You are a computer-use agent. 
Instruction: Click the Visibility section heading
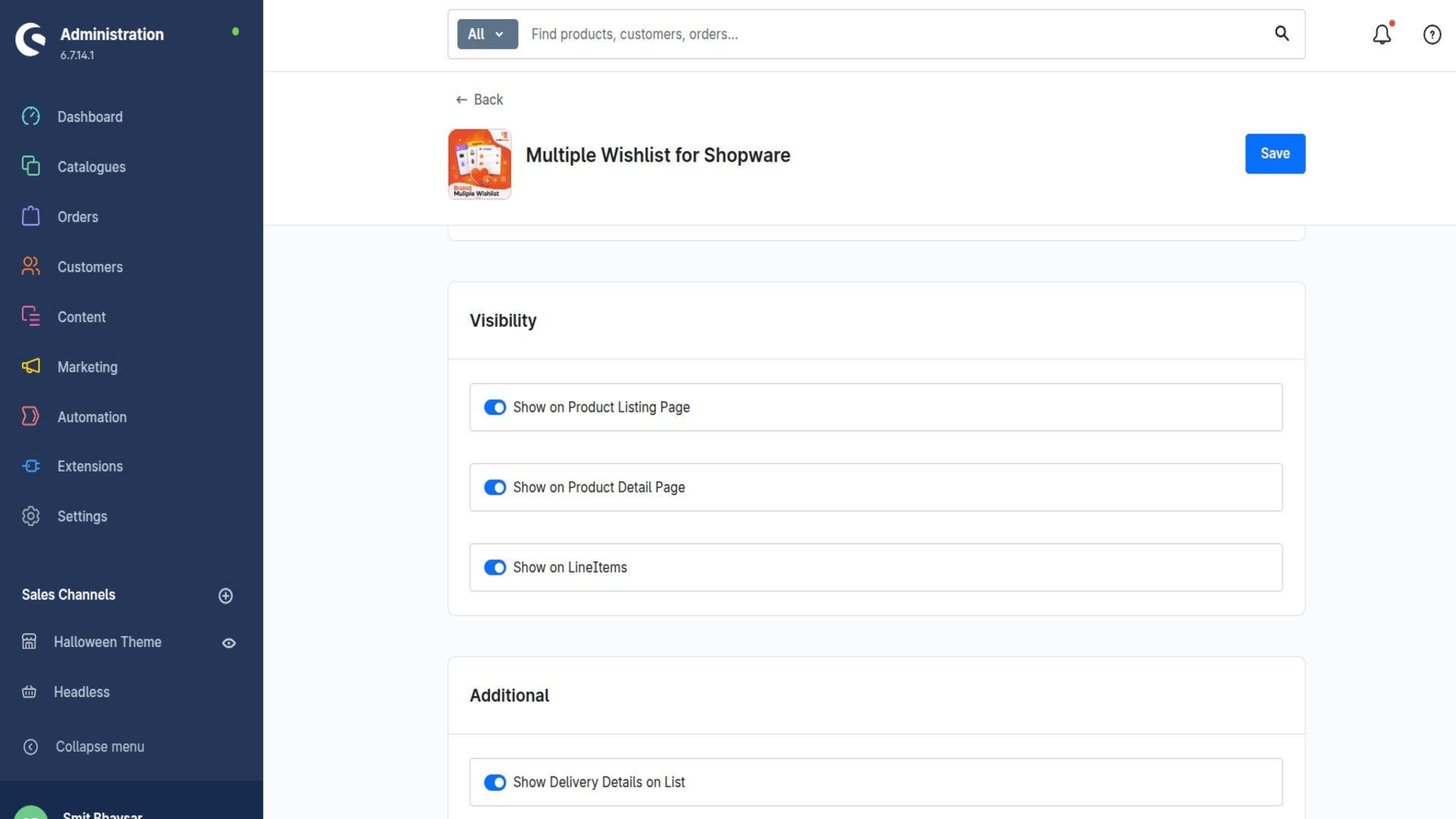coord(503,321)
